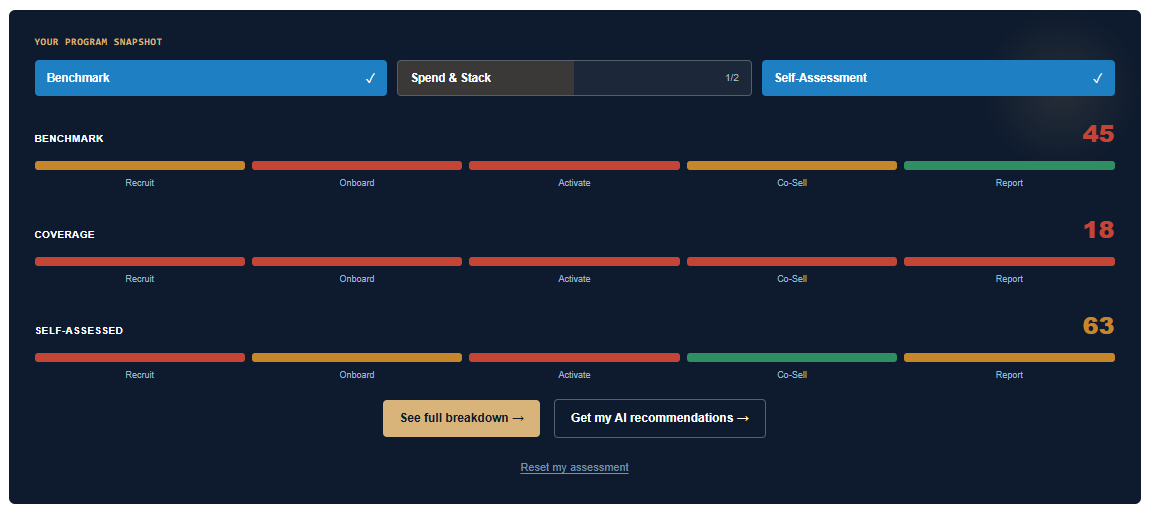Click See full breakdown button
Viewport: 1157px width, 510px height.
pyautogui.click(x=461, y=418)
